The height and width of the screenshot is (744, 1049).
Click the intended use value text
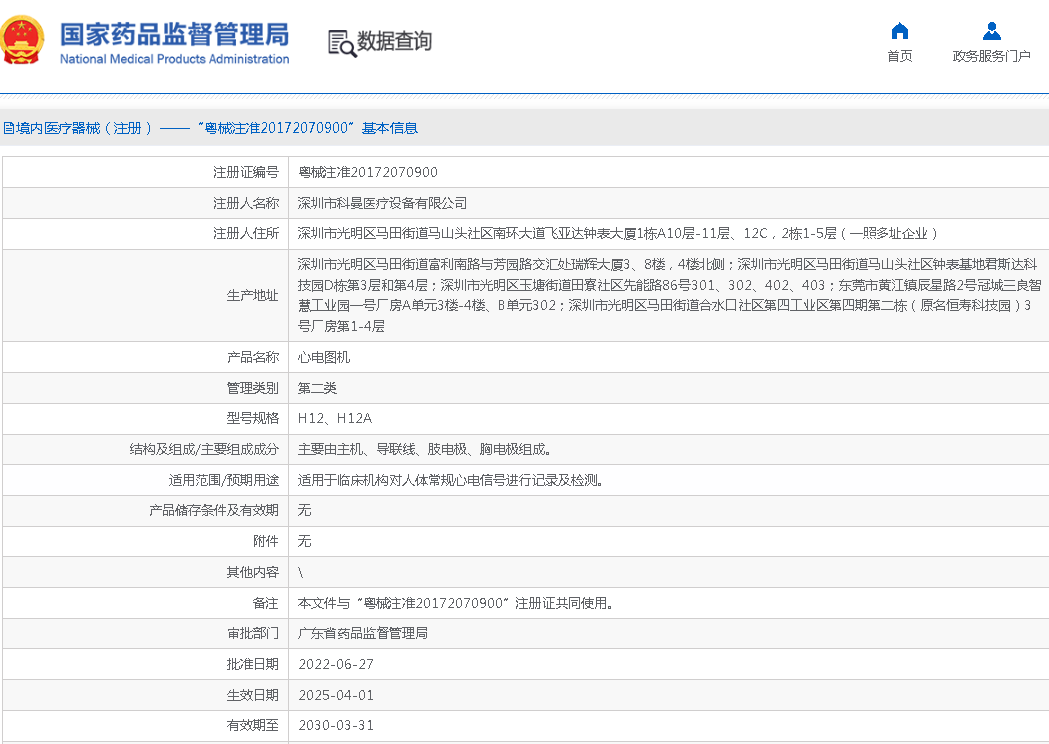click(450, 480)
